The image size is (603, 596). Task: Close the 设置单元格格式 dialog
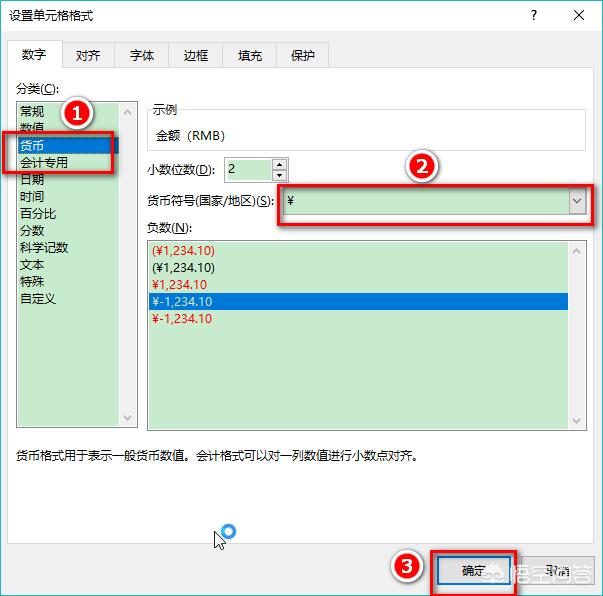click(x=579, y=15)
